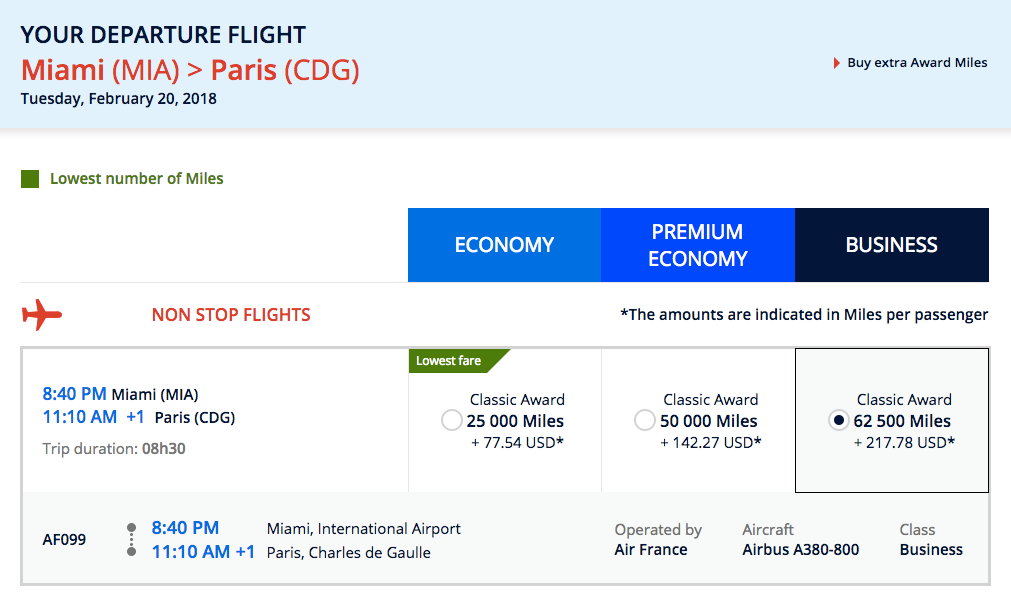Switch to the Economy column tab
This screenshot has width=1011, height=605.
click(x=504, y=245)
